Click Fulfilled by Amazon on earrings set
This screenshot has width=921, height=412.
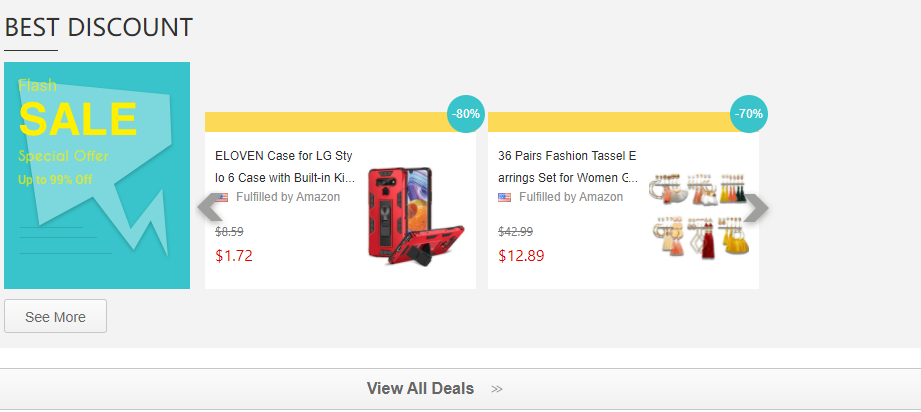(x=571, y=197)
